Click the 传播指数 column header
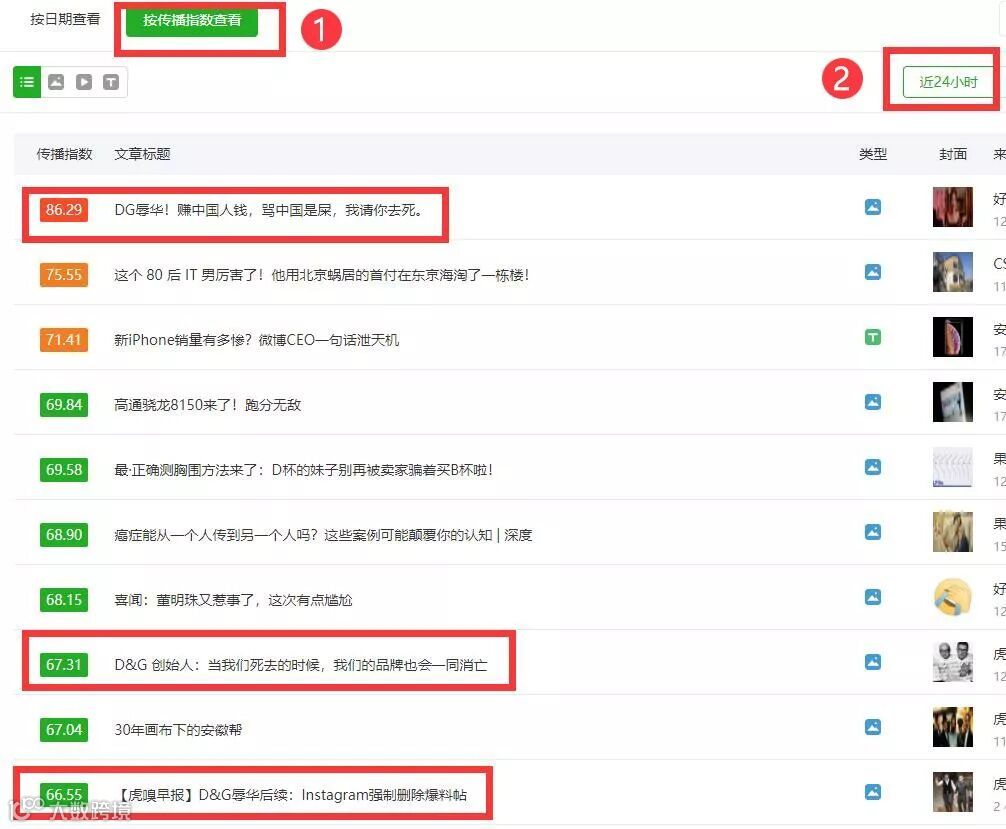This screenshot has width=1006, height=829. click(x=64, y=154)
